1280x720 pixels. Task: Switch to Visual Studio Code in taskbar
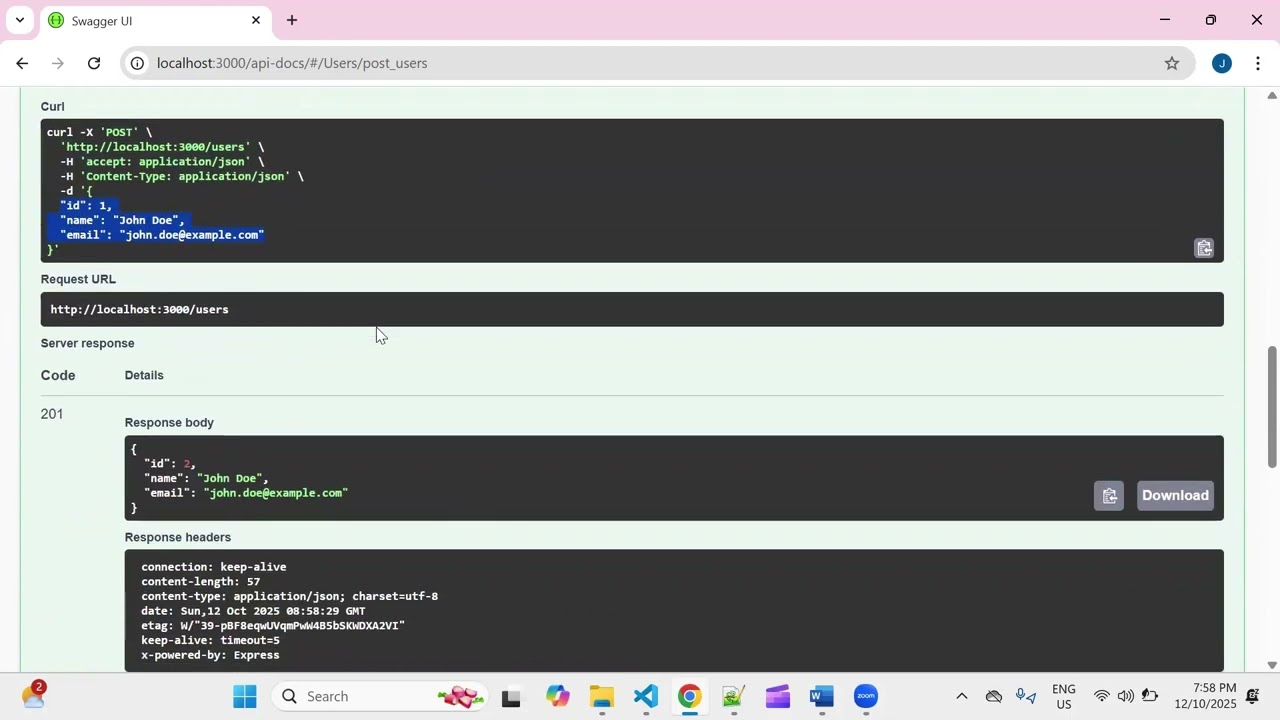(646, 696)
